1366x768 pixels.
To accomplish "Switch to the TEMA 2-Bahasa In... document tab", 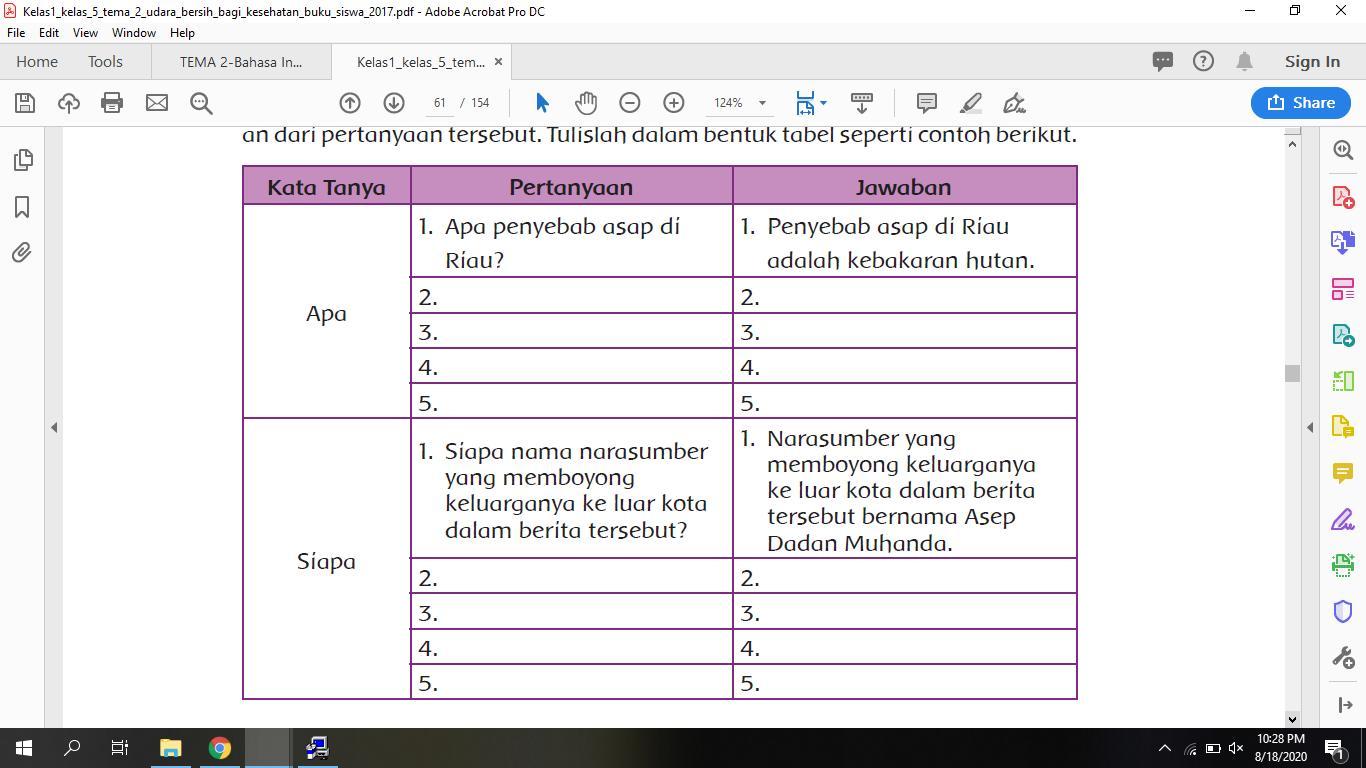I will pyautogui.click(x=241, y=62).
